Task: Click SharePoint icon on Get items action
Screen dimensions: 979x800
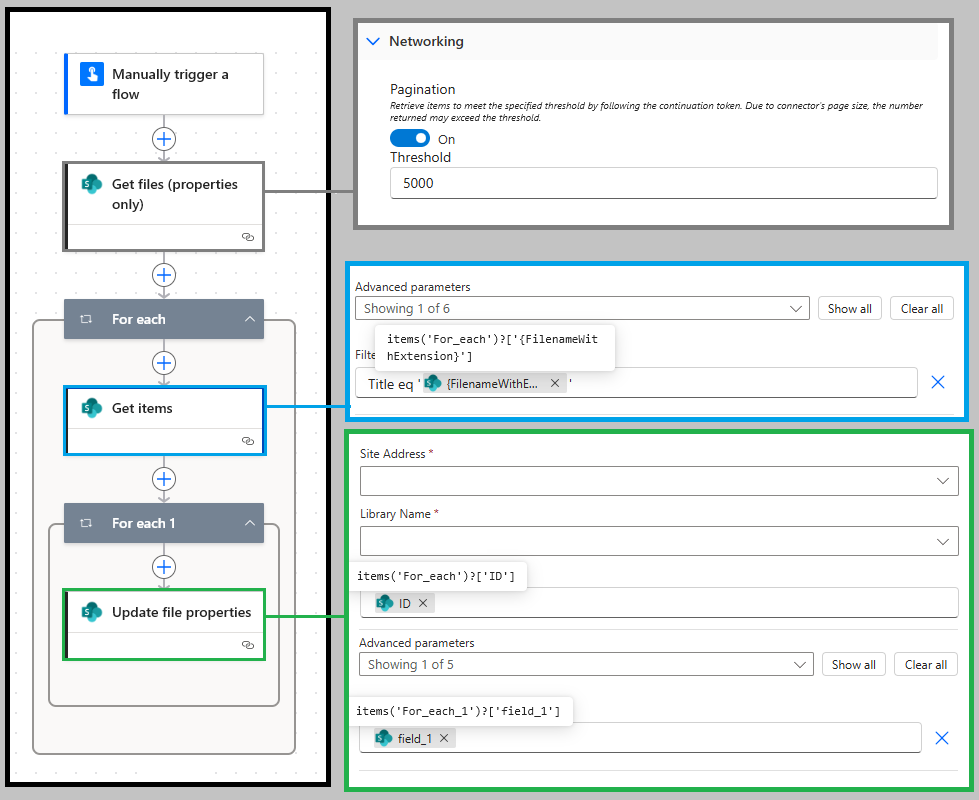Action: pos(92,408)
